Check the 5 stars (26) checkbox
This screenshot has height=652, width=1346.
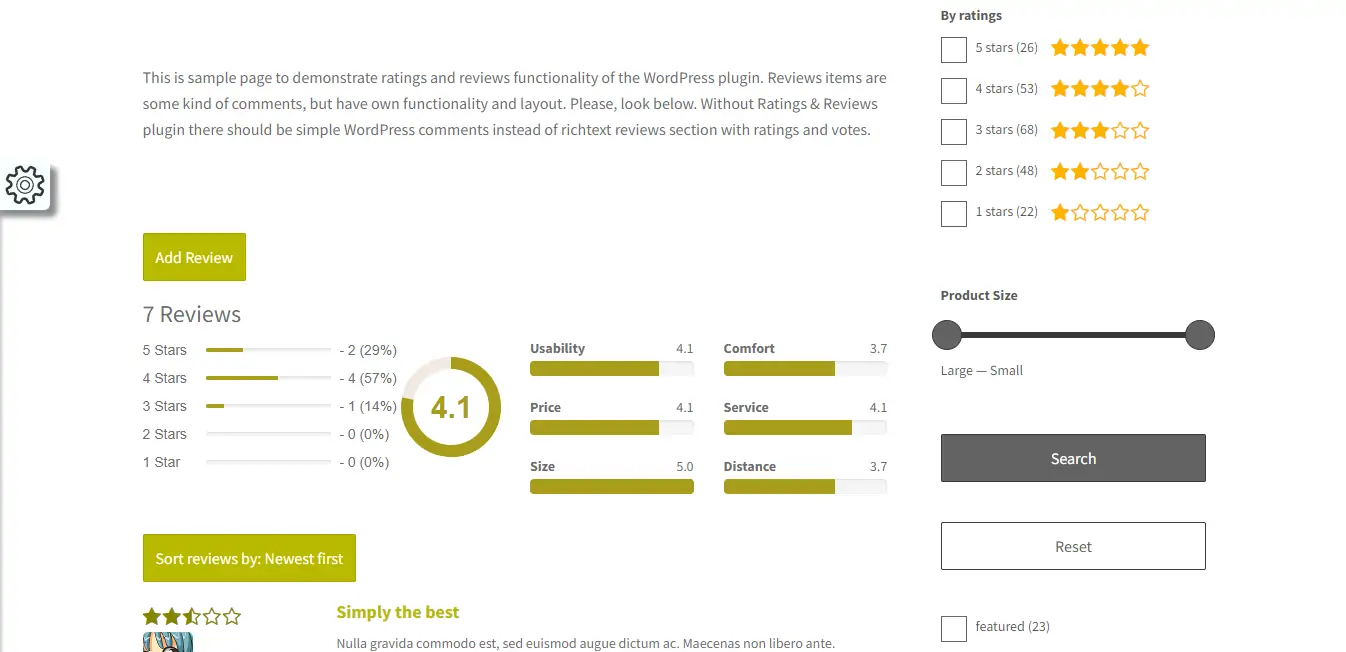click(953, 49)
